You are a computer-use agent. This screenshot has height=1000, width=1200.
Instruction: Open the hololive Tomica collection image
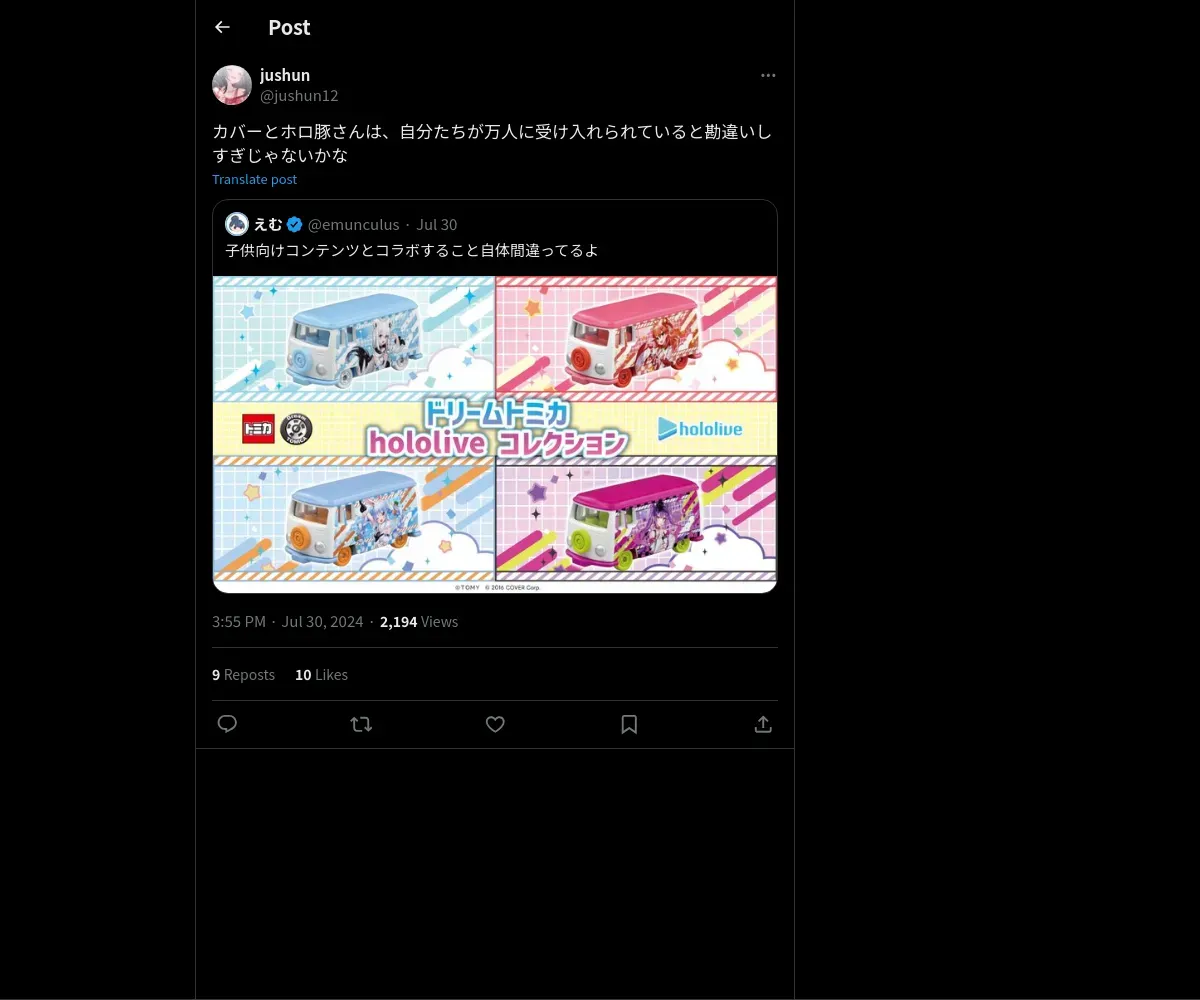click(495, 435)
